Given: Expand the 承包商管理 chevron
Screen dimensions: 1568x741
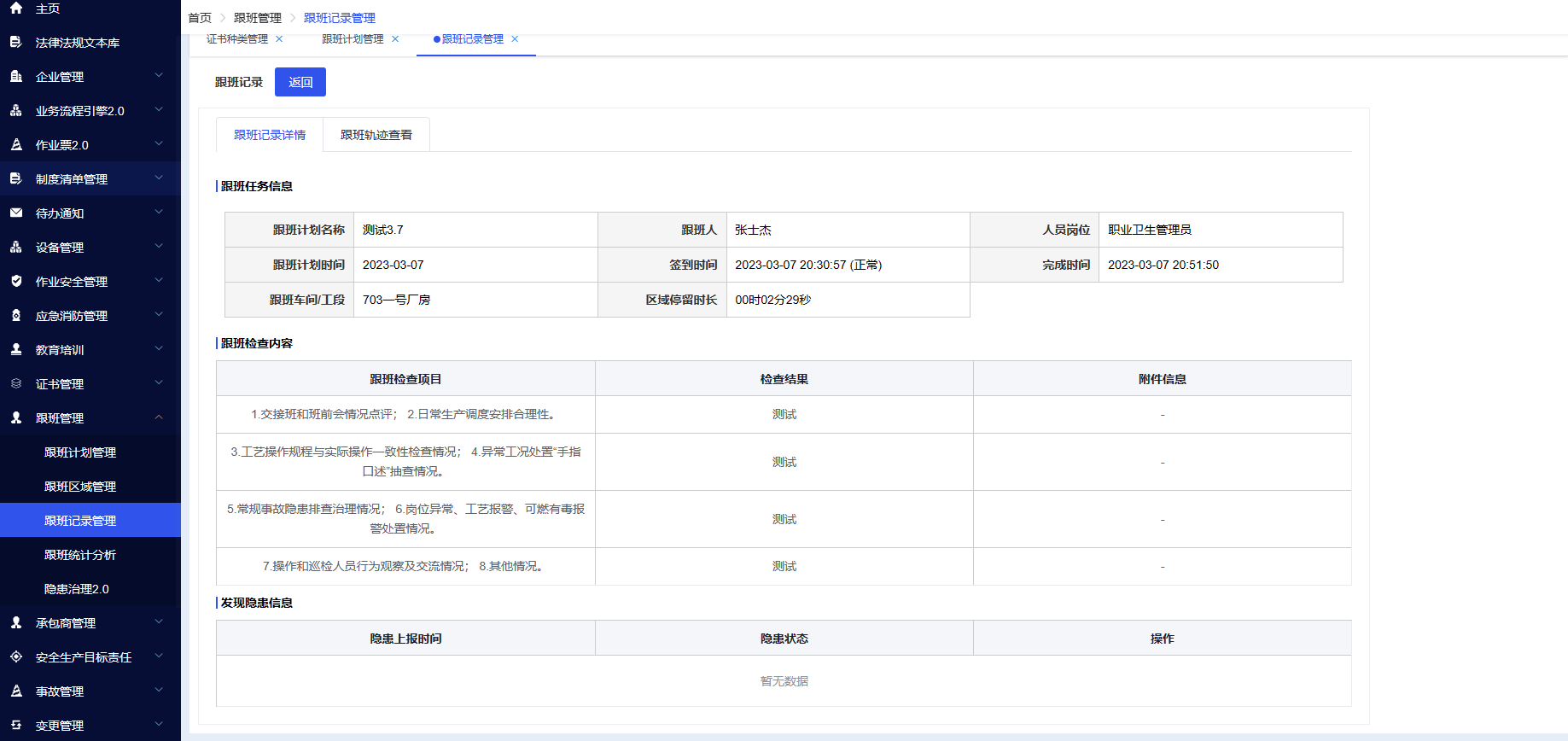Looking at the screenshot, I should point(159,621).
